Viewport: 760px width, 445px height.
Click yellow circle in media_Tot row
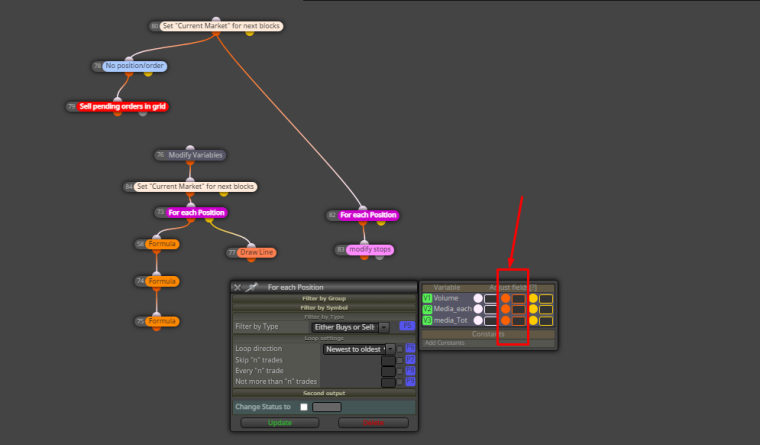point(533,320)
